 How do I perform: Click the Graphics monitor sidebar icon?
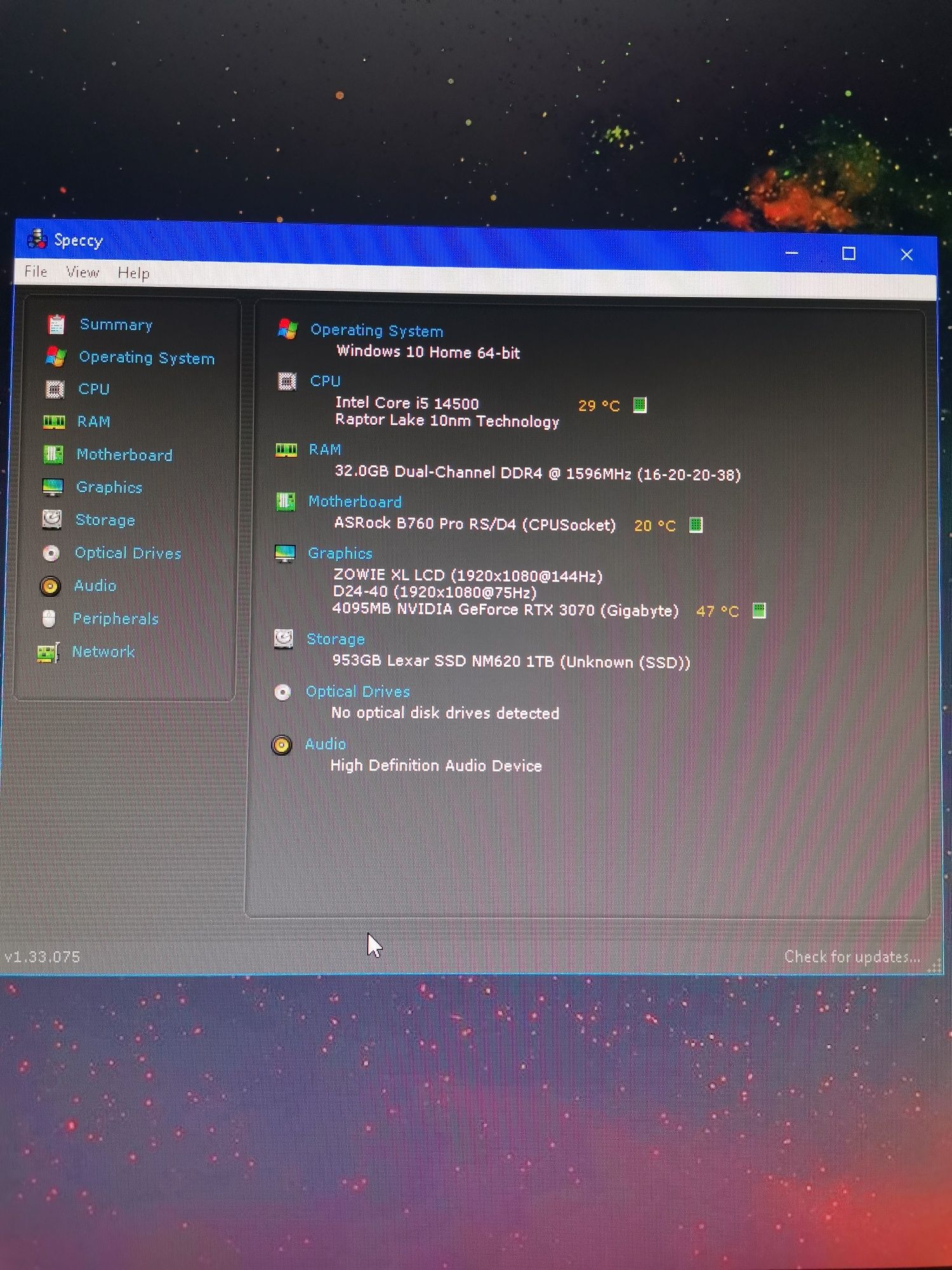pos(53,487)
